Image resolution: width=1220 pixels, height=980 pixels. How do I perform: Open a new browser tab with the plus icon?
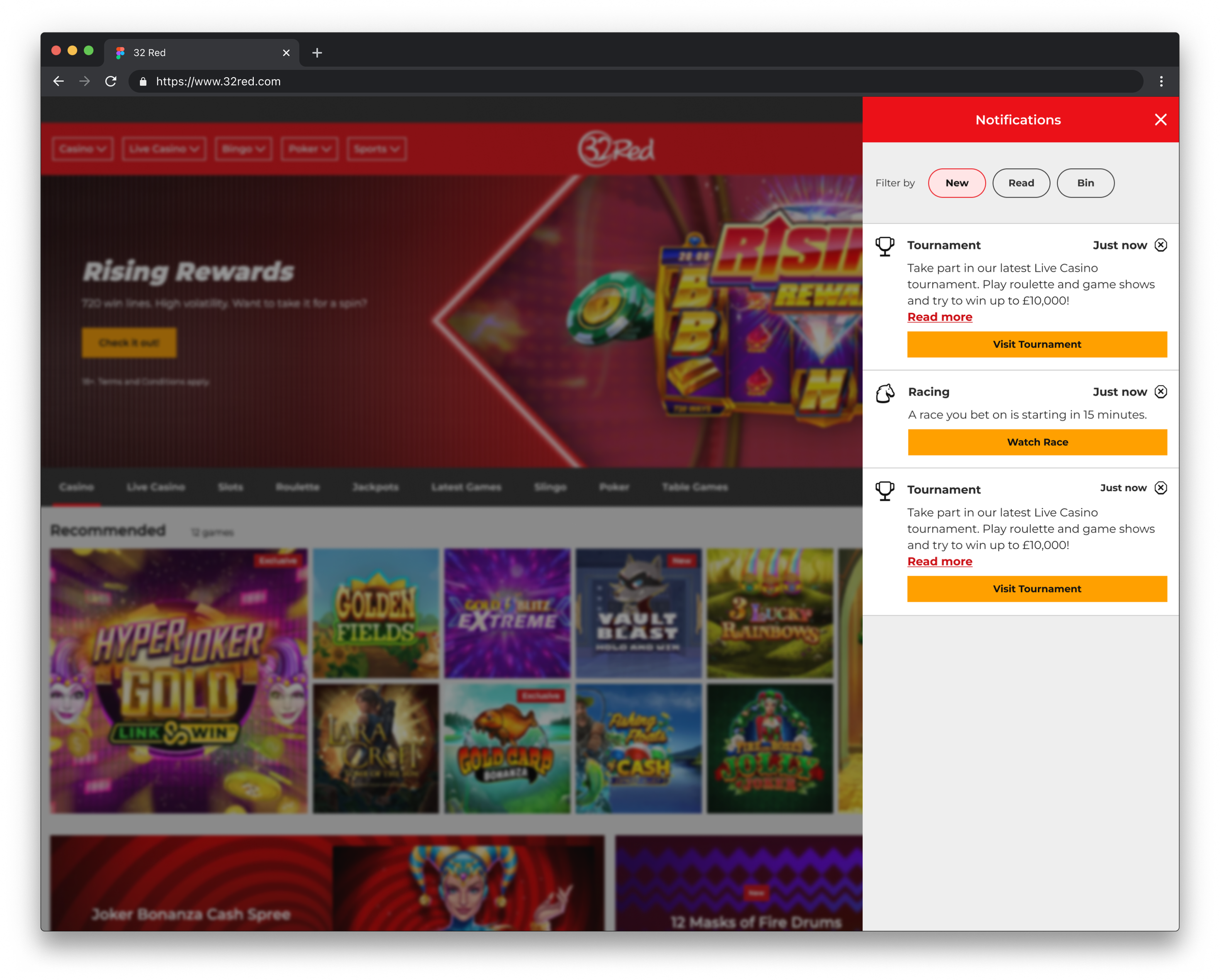click(x=317, y=53)
